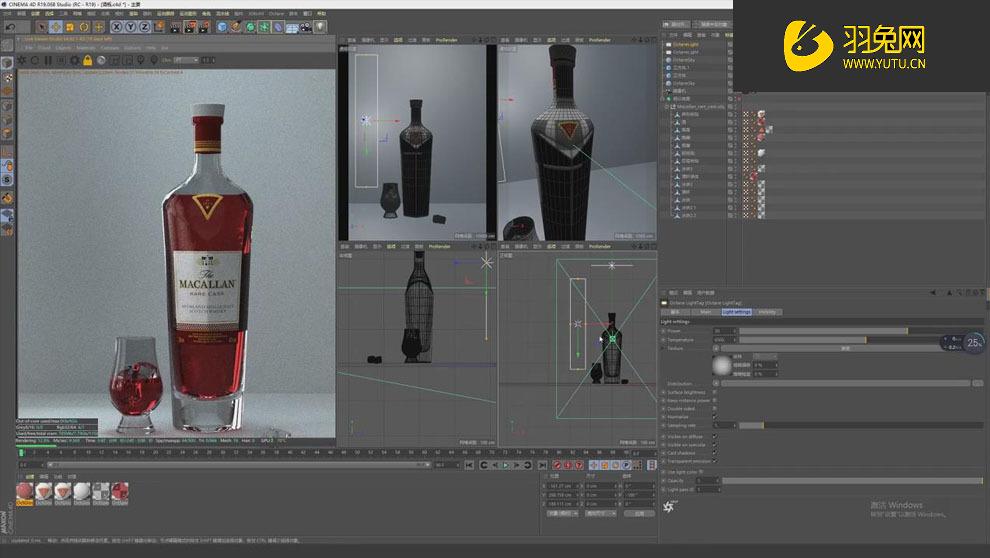
Task: Disable Visible on diffuse checkbox
Action: click(x=714, y=436)
